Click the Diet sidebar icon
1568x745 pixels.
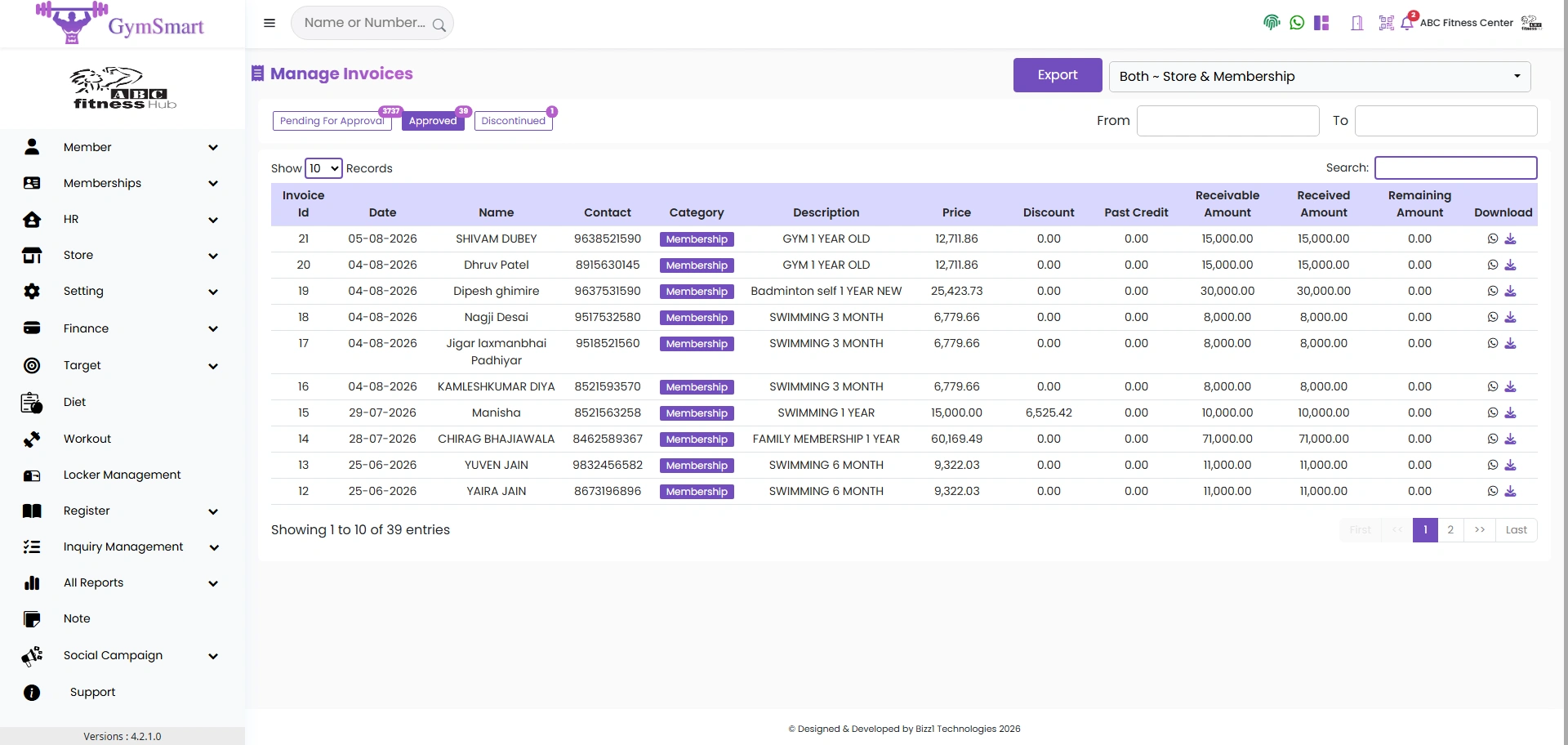pos(32,403)
